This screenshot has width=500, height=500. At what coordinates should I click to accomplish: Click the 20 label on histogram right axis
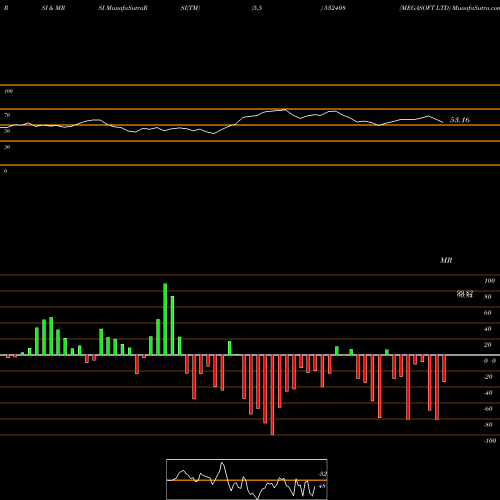click(x=488, y=345)
